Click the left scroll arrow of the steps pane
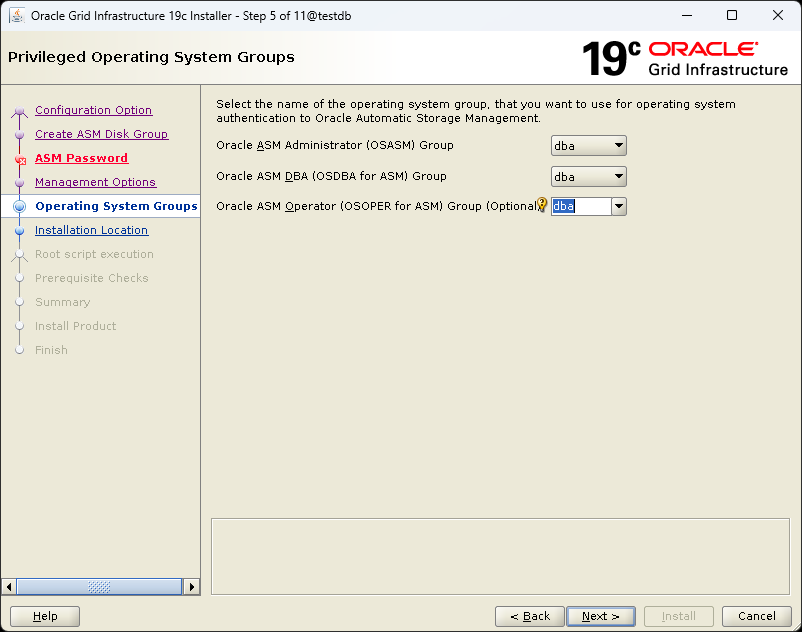This screenshot has height=632, width=802. point(9,586)
